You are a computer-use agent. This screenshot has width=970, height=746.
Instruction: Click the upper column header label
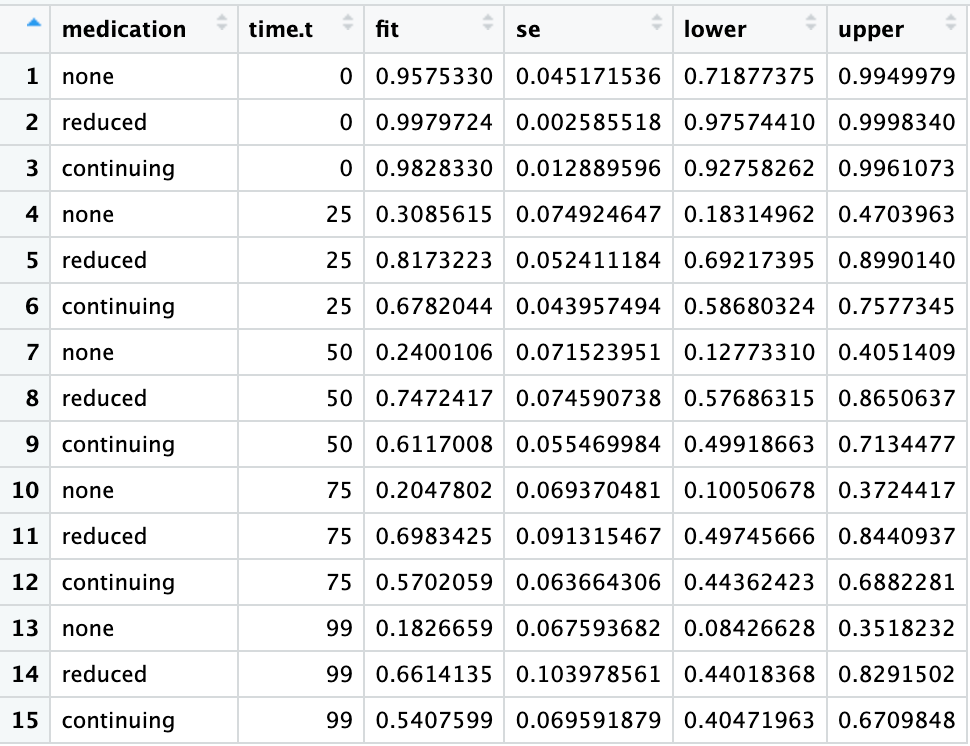[870, 31]
